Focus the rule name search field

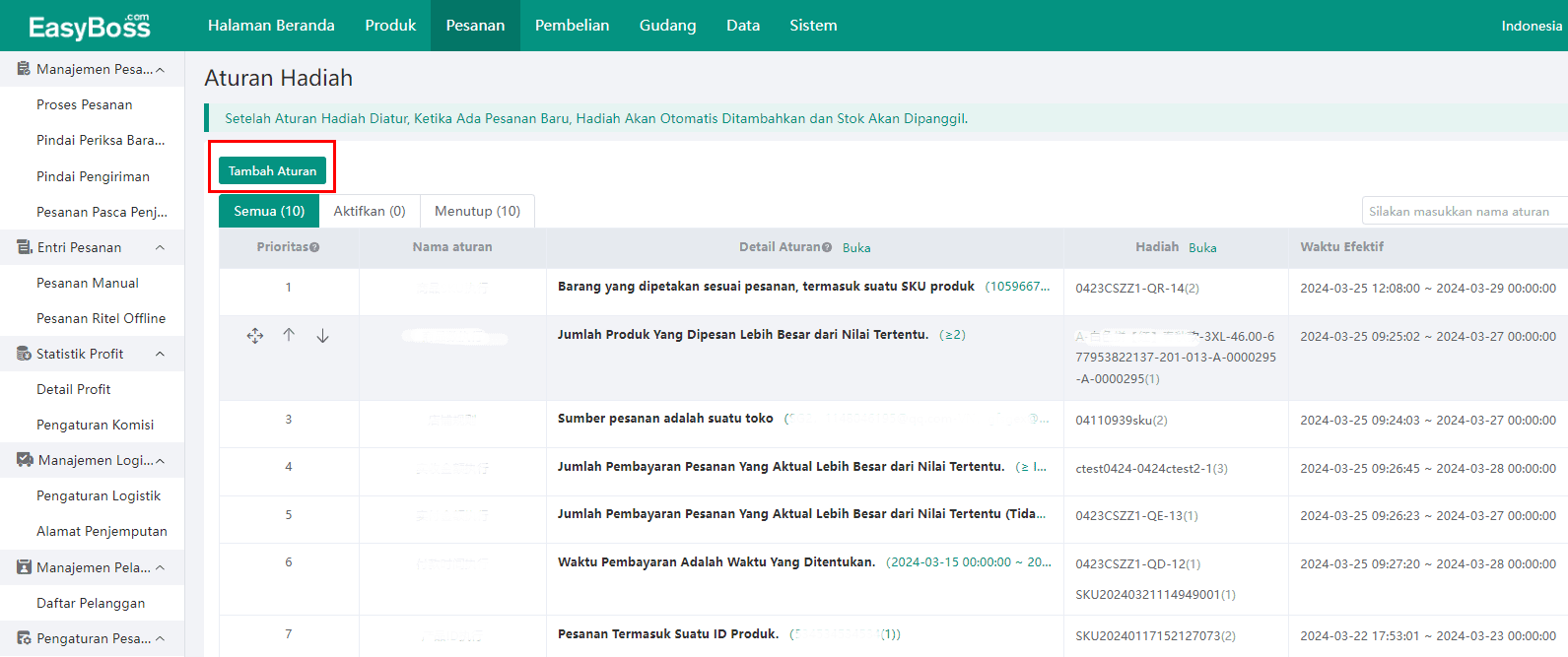(1465, 211)
